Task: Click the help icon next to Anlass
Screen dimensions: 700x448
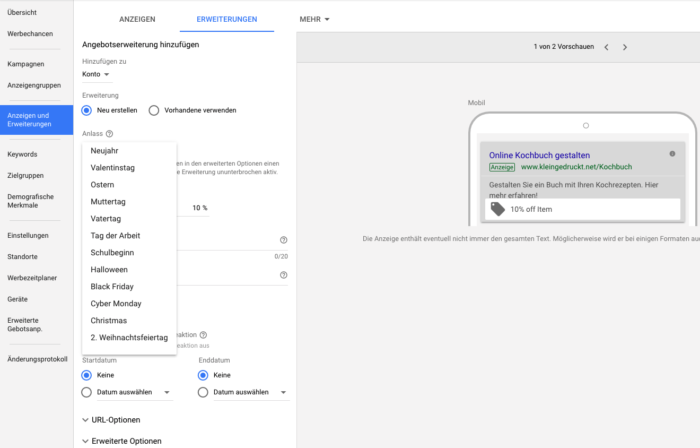Action: pyautogui.click(x=109, y=133)
